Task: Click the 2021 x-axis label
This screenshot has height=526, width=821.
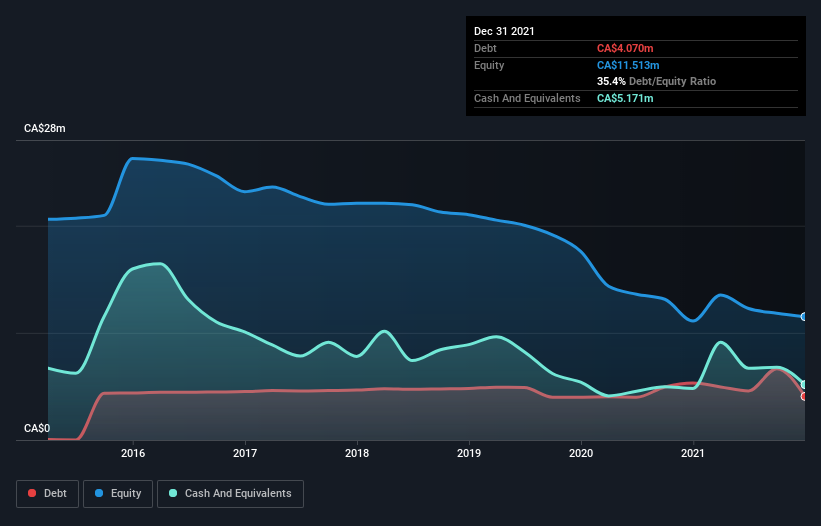Action: click(693, 453)
